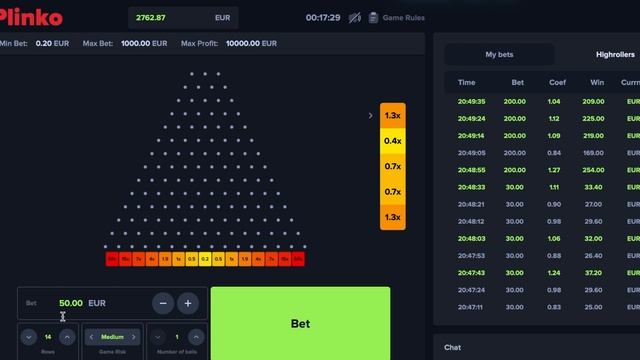The width and height of the screenshot is (640, 360).
Task: Click the Min Bet 0.20 value
Action: pyautogui.click(x=44, y=43)
